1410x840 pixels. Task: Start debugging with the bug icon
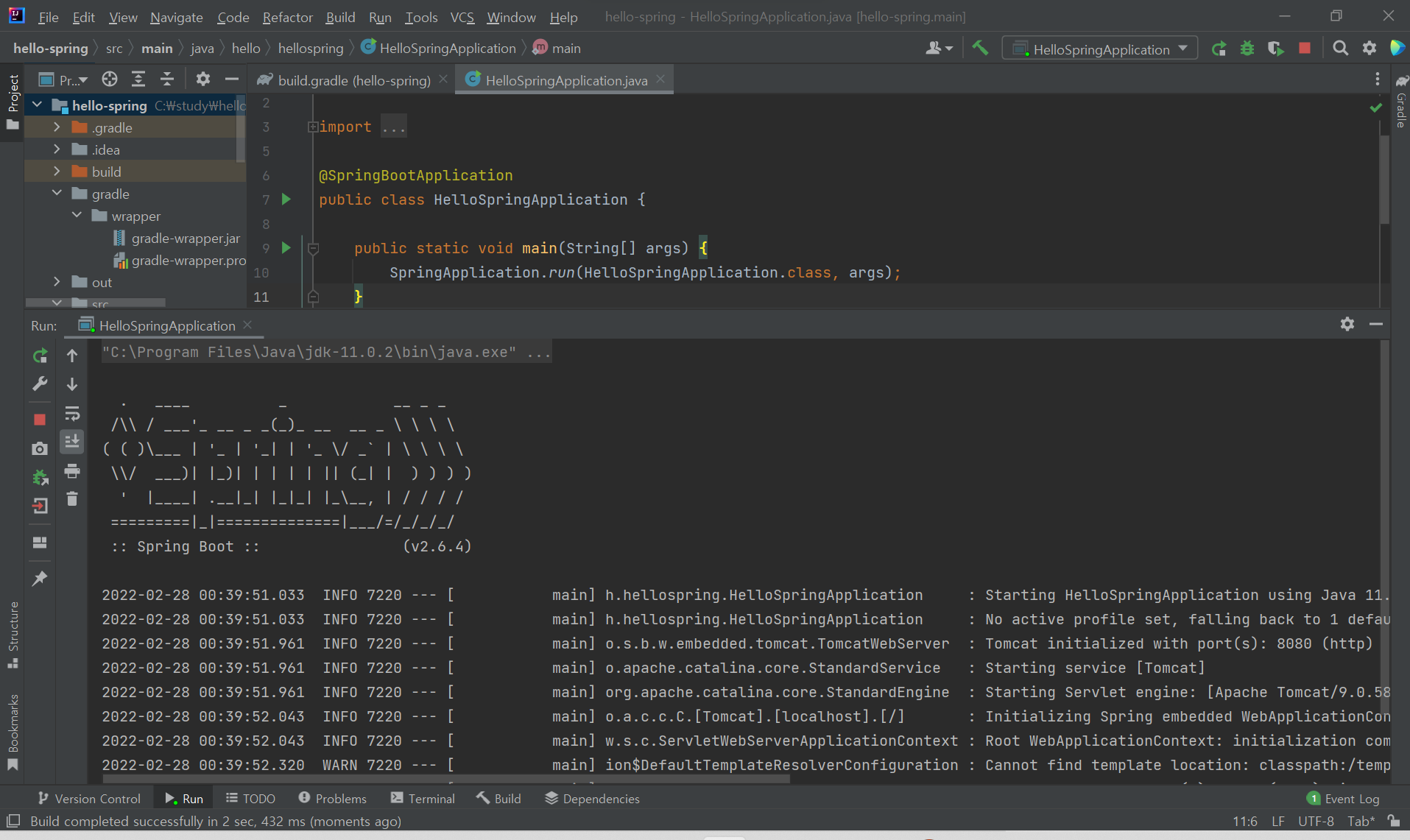[1247, 49]
